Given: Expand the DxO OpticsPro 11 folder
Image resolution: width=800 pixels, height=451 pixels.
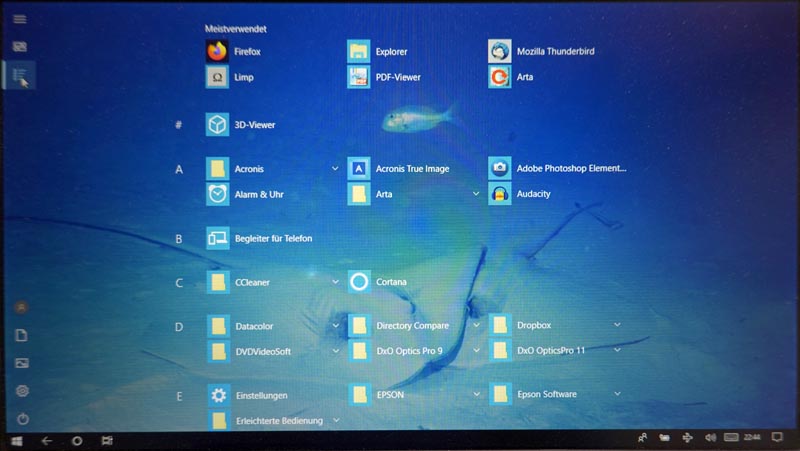Looking at the screenshot, I should [617, 350].
